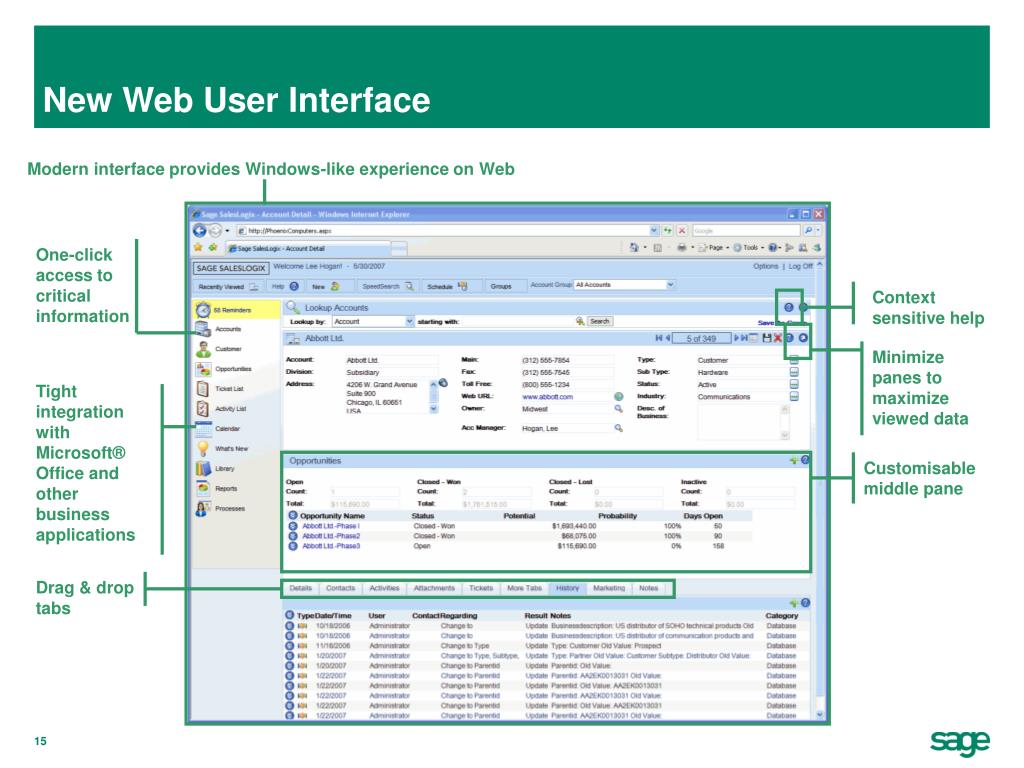Screen dimensions: 1024x768
Task: Click into the starting with search field
Action: point(517,321)
